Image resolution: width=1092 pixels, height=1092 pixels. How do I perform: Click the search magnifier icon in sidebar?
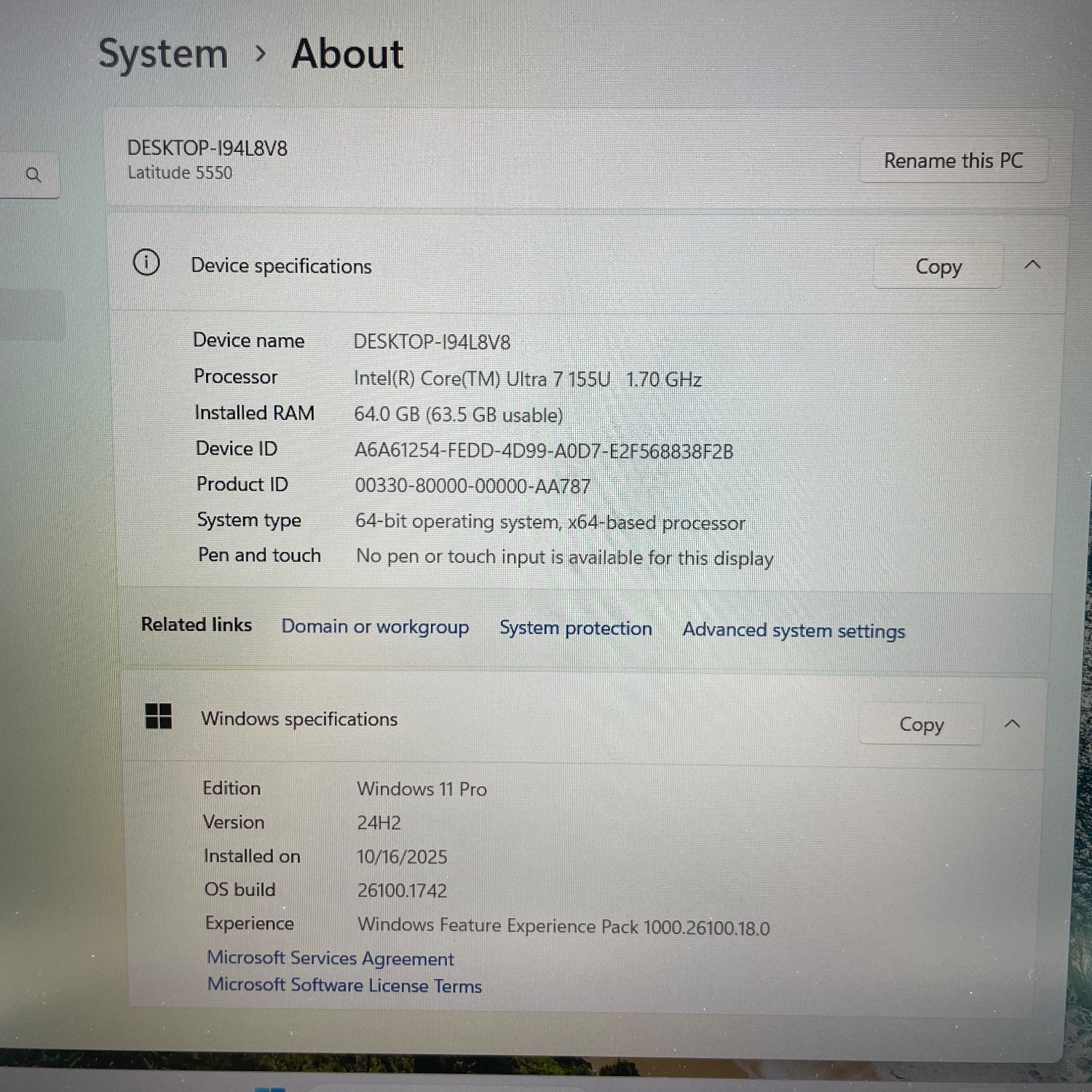coord(33,175)
